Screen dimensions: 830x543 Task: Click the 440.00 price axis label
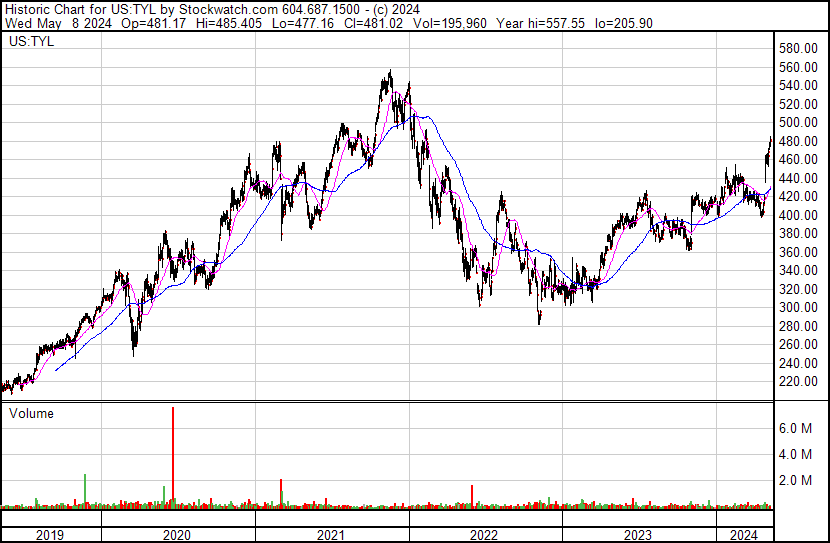798,178
